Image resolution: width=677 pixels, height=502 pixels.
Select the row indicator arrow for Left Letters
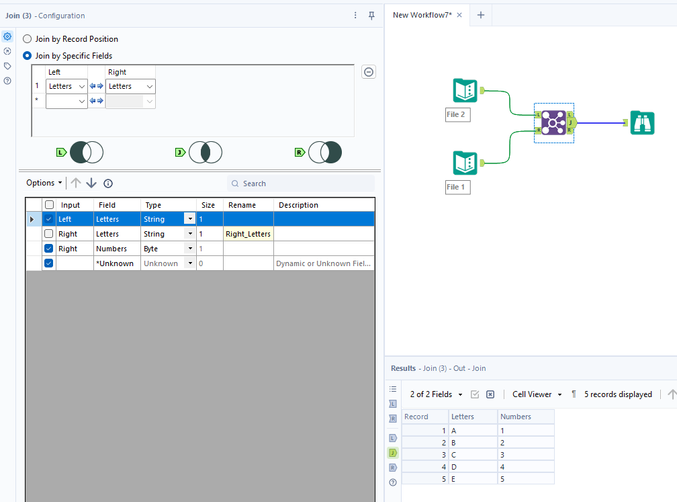(x=32, y=219)
